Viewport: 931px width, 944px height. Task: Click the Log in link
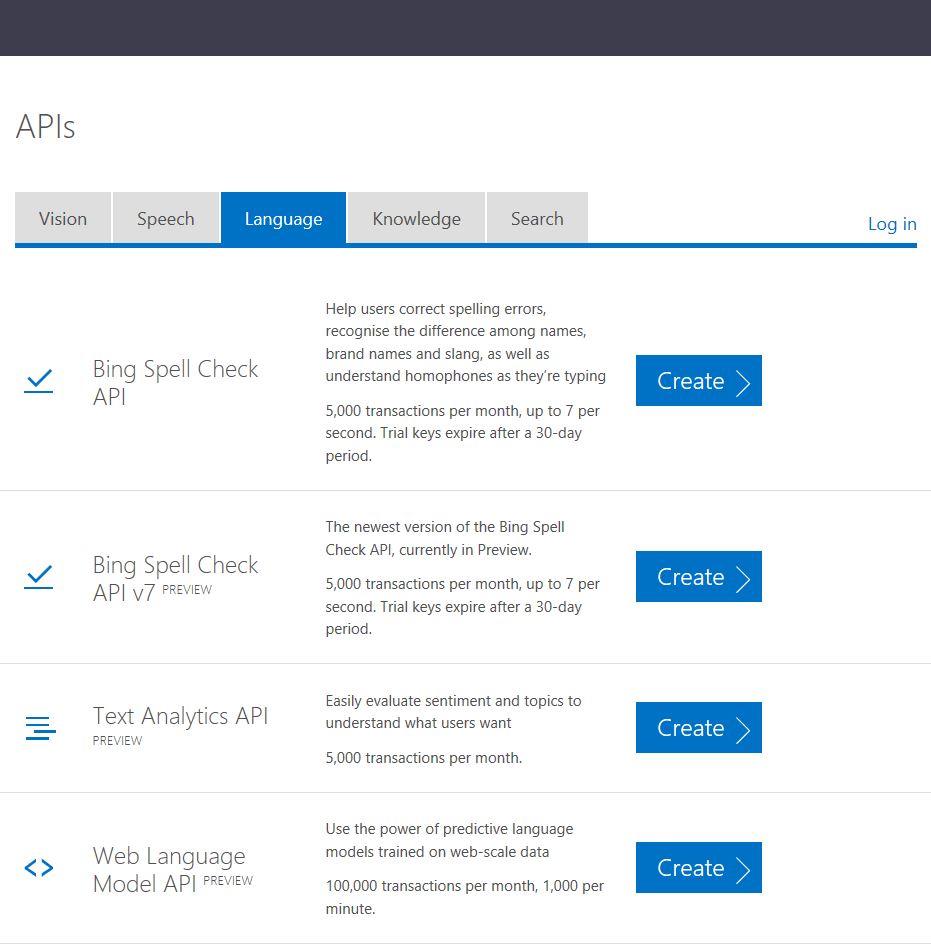coord(892,224)
